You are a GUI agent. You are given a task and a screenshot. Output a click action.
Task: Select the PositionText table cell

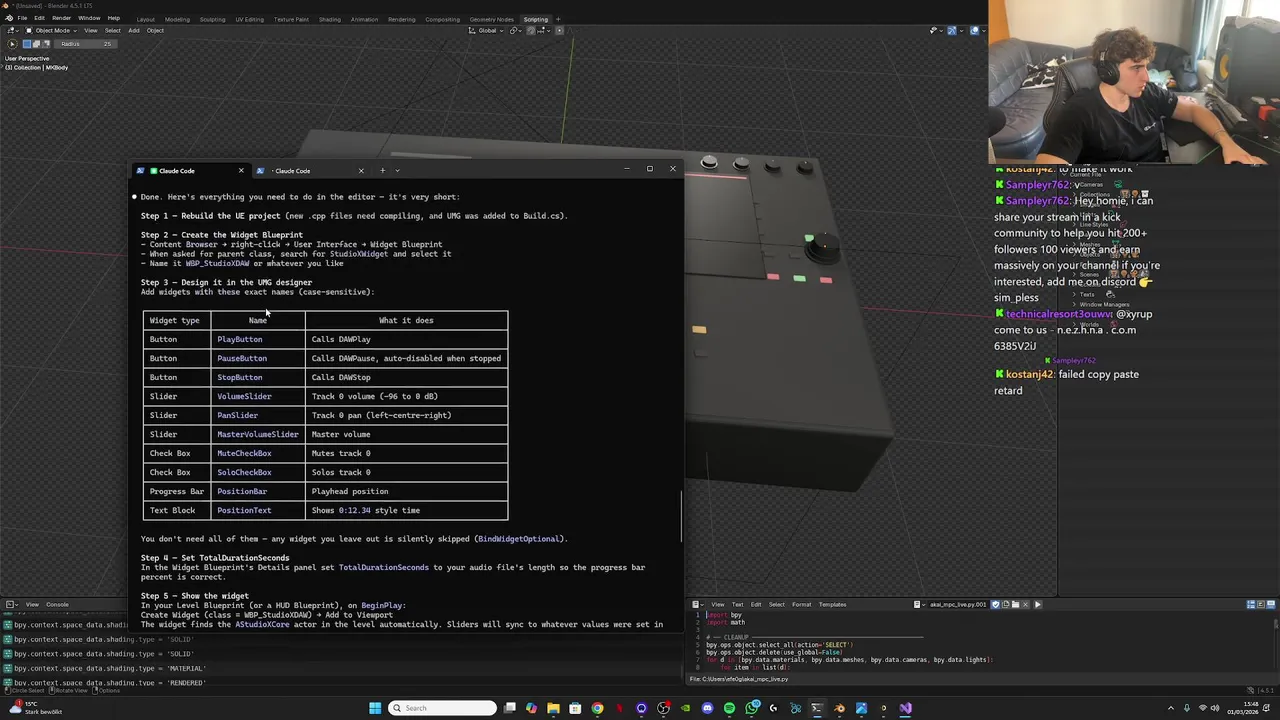[258, 510]
